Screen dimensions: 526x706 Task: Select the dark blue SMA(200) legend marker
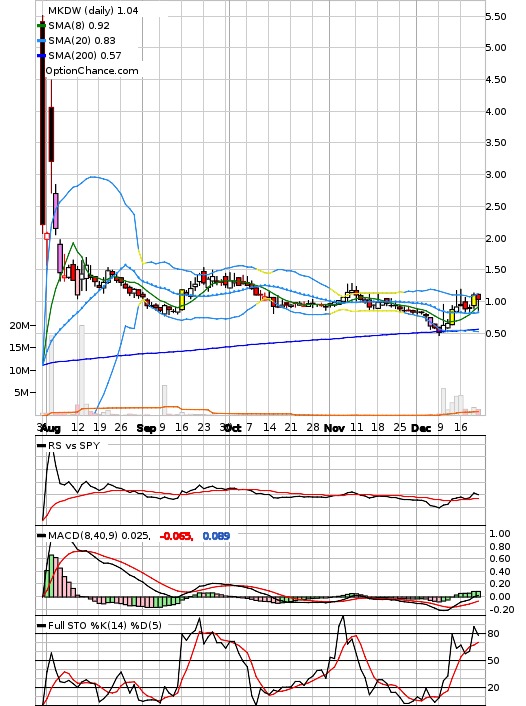tap(41, 56)
